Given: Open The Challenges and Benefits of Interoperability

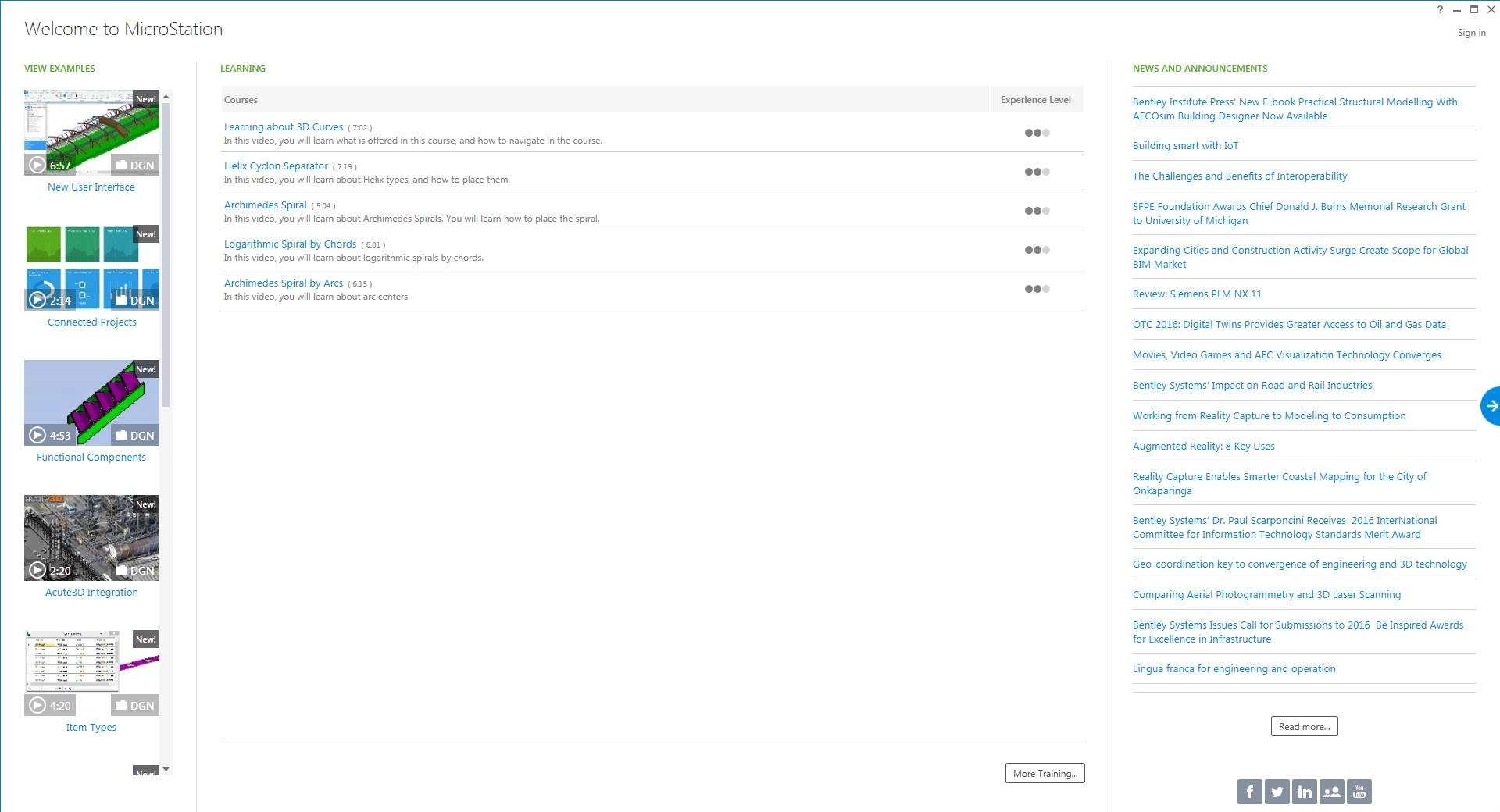Looking at the screenshot, I should point(1240,176).
